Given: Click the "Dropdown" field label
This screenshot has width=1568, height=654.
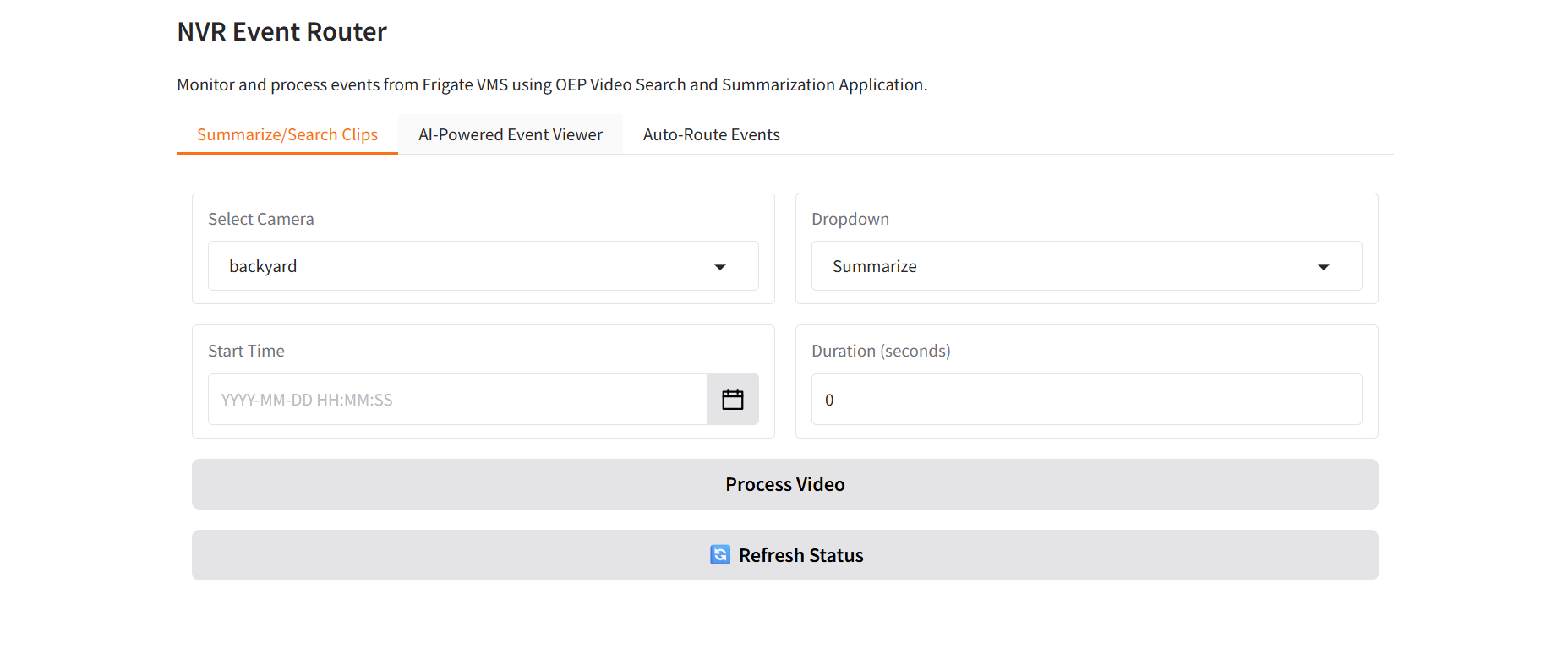Looking at the screenshot, I should (x=850, y=220).
